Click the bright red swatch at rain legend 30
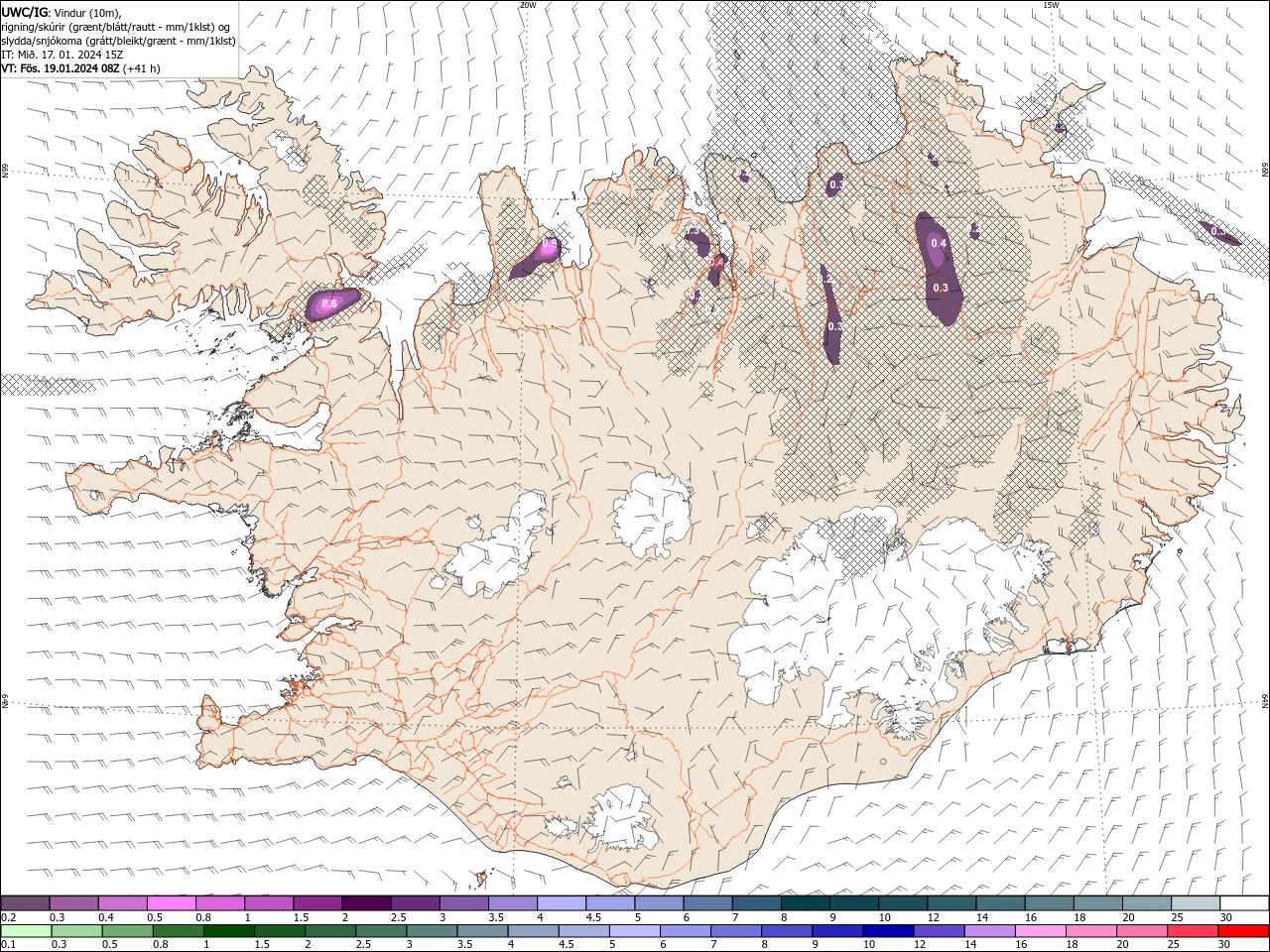This screenshot has width=1270, height=952. pos(1242,931)
